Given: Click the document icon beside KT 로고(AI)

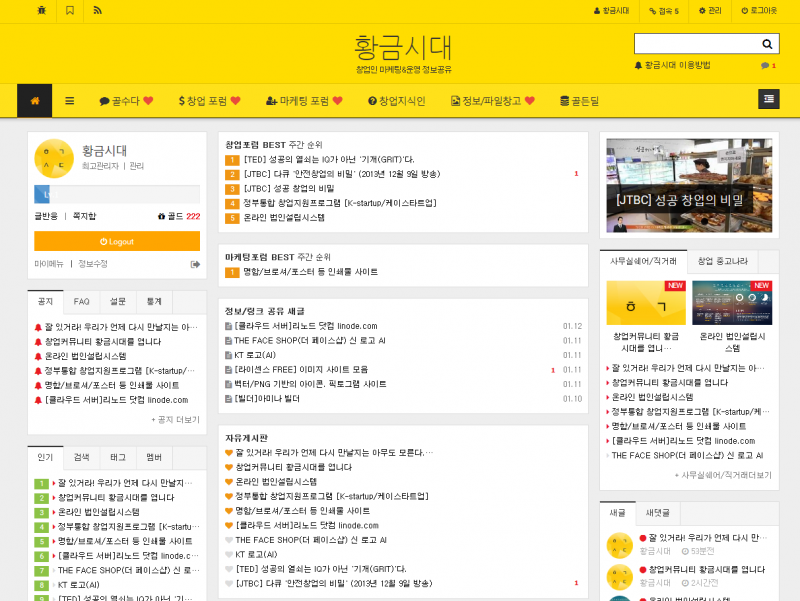Looking at the screenshot, I should point(229,355).
